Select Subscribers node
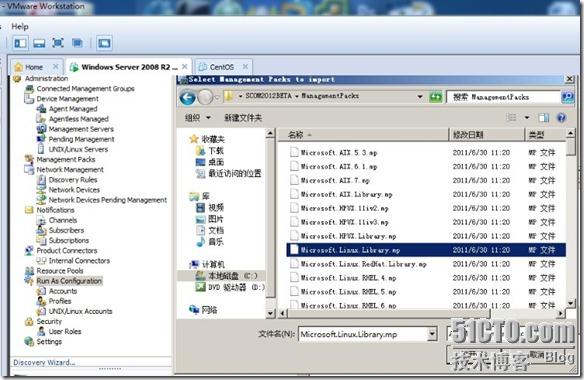The image size is (584, 380). 66,230
